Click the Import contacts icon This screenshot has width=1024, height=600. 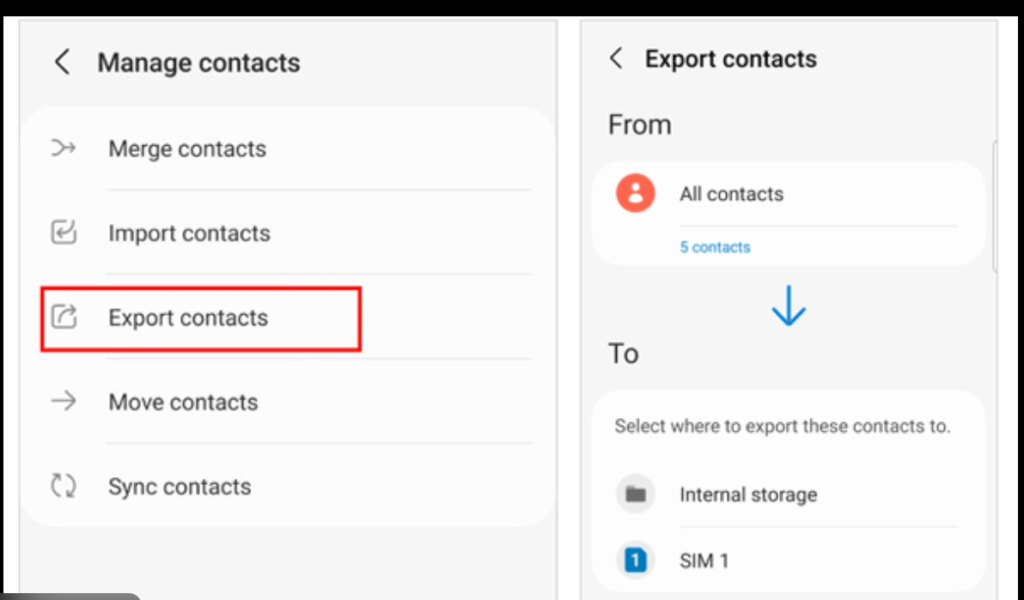coord(64,233)
